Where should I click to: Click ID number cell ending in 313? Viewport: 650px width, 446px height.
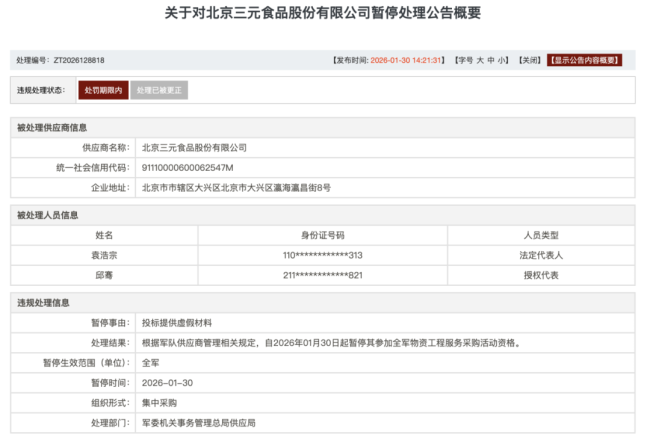tap(323, 255)
